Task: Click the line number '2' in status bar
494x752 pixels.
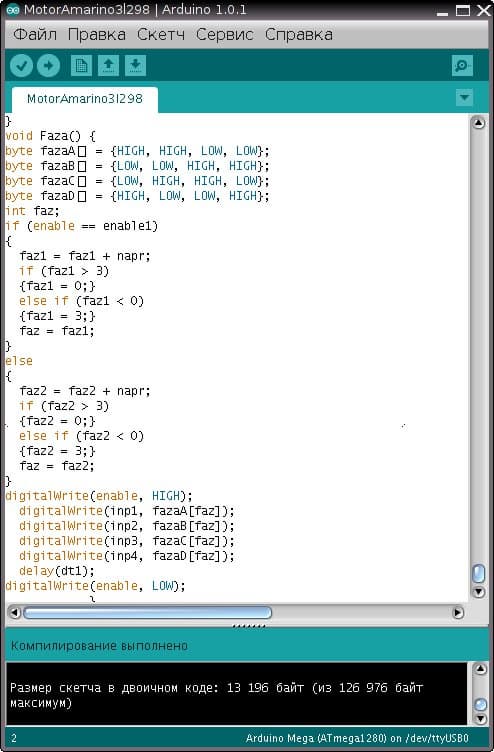Action: point(13,738)
